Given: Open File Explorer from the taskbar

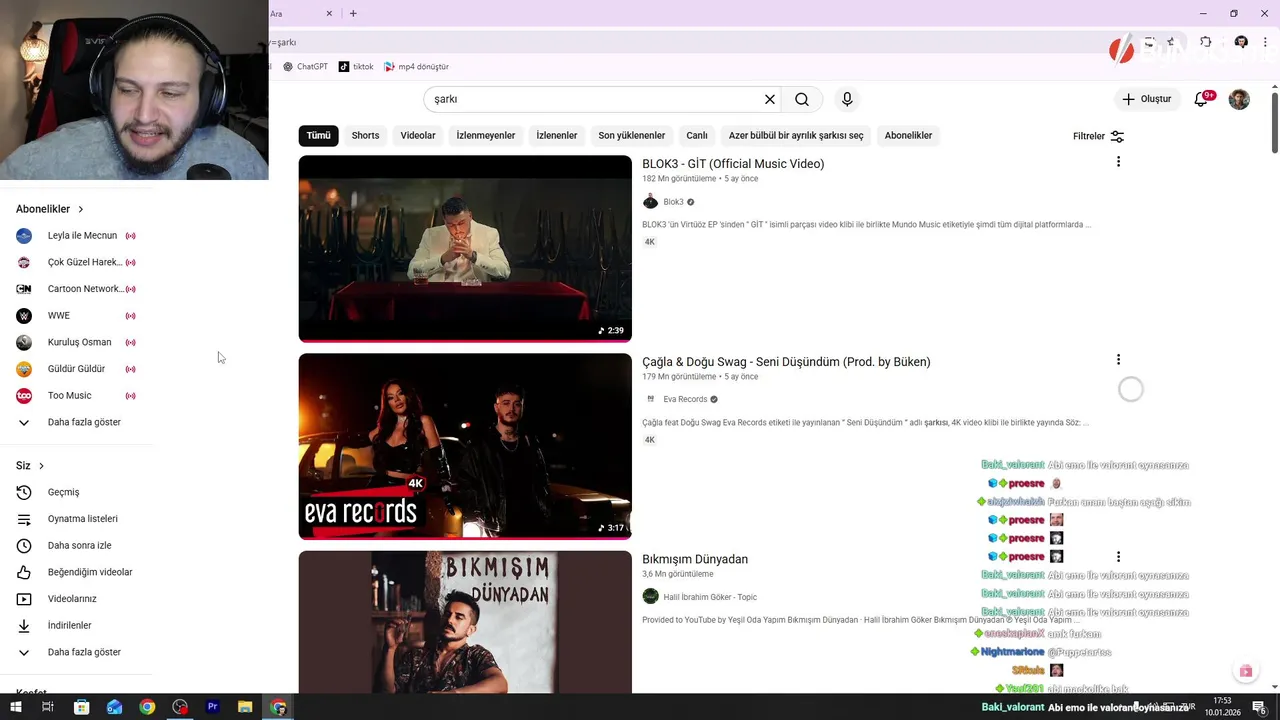Looking at the screenshot, I should pos(245,707).
